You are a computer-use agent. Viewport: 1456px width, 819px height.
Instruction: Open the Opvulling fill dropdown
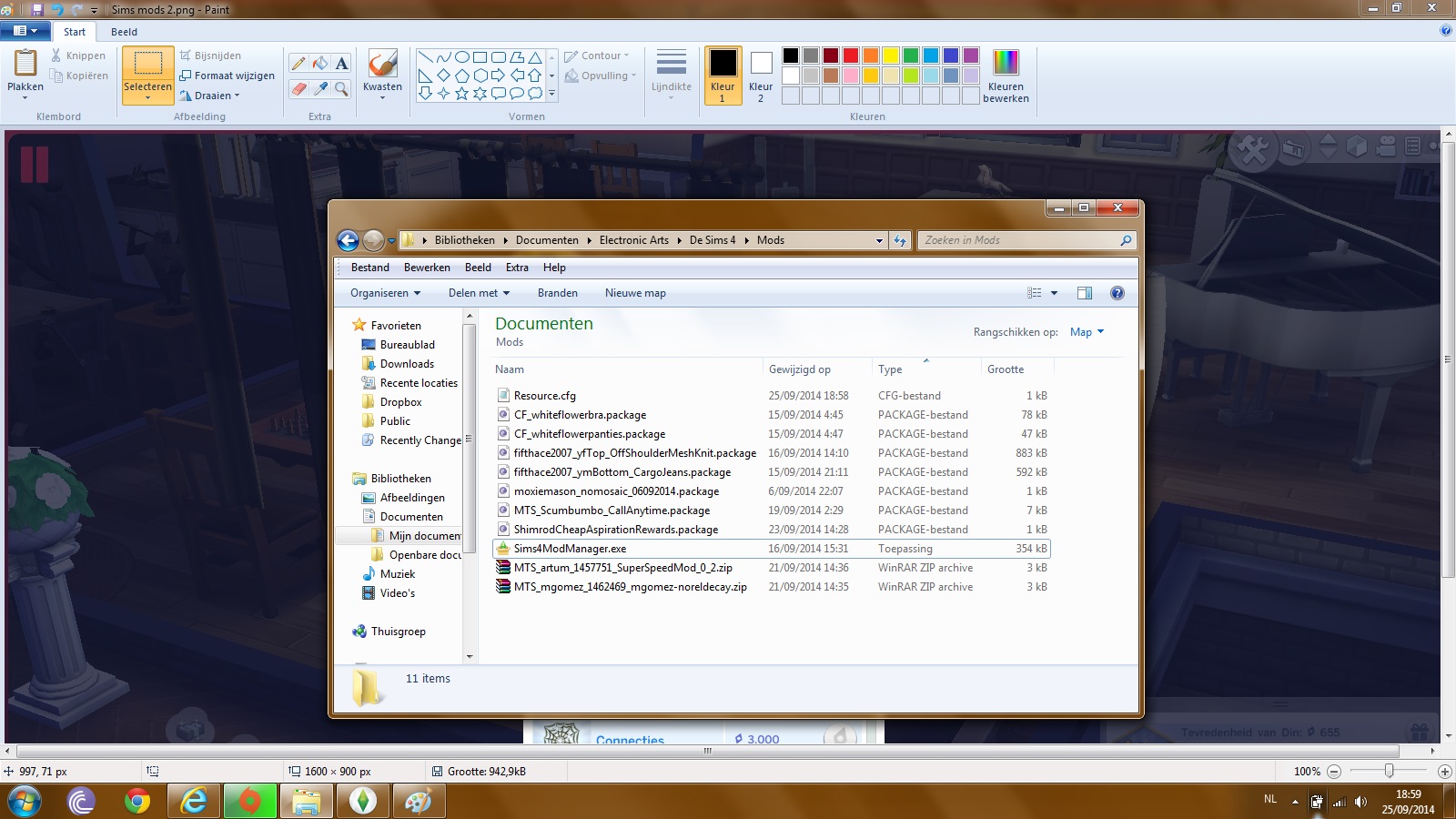pyautogui.click(x=601, y=76)
